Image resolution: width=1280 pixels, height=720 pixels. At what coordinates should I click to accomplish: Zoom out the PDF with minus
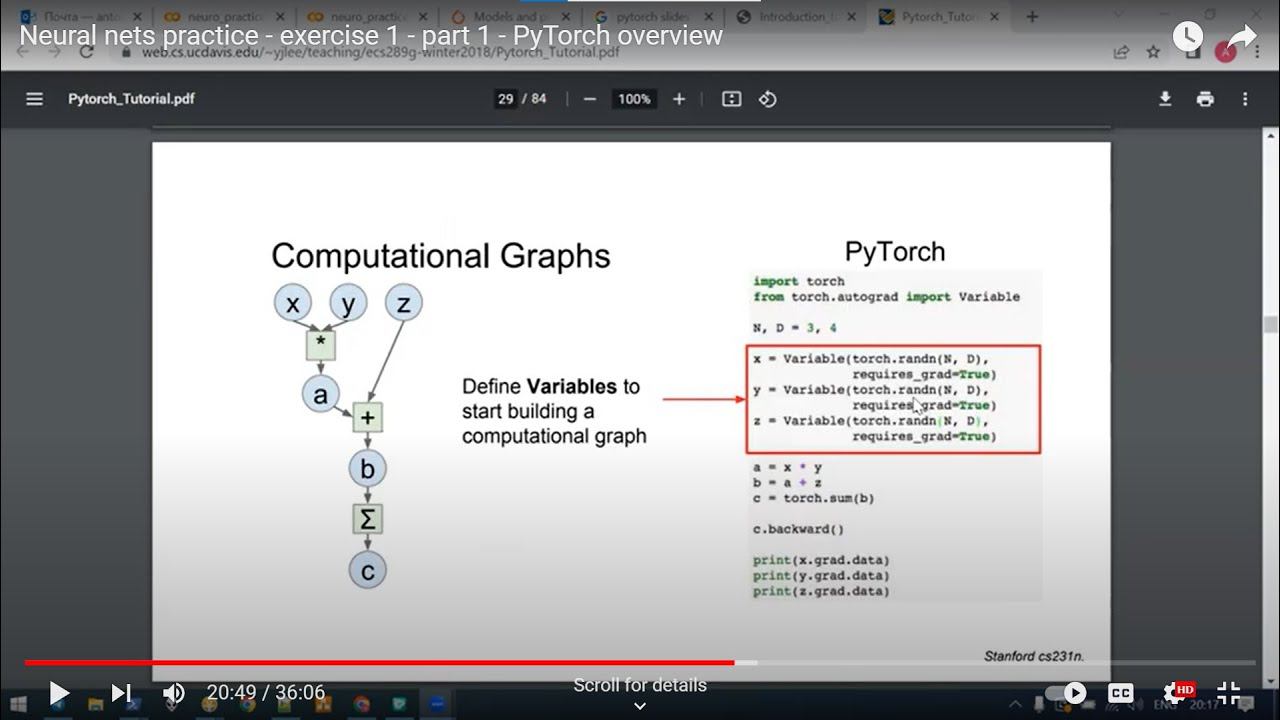coord(590,99)
